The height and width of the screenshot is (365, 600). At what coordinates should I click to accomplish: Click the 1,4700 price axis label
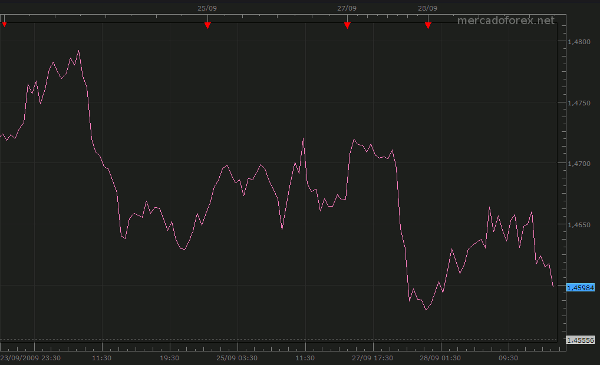(x=579, y=164)
